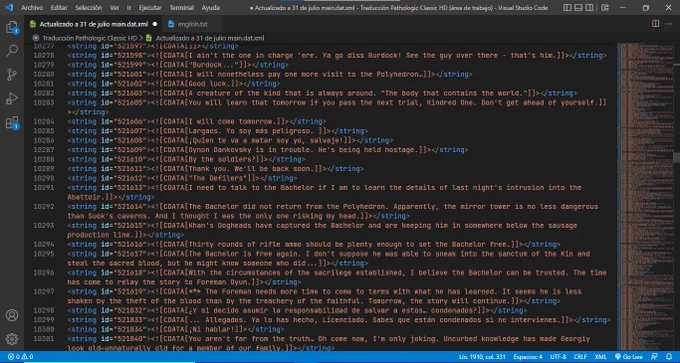
Task: Toggle the primary side bar layout icon
Action: [x=567, y=8]
